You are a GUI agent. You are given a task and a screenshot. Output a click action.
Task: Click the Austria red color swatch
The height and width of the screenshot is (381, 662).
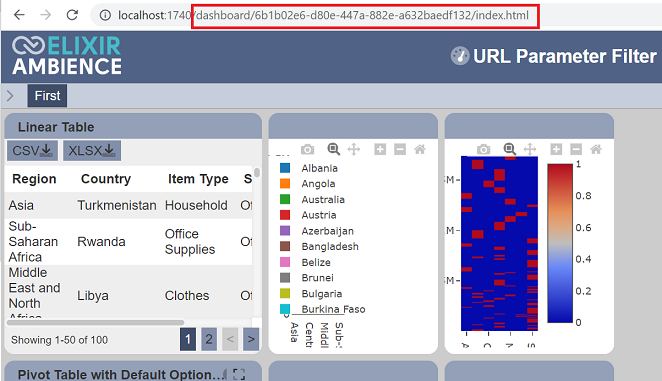285,215
